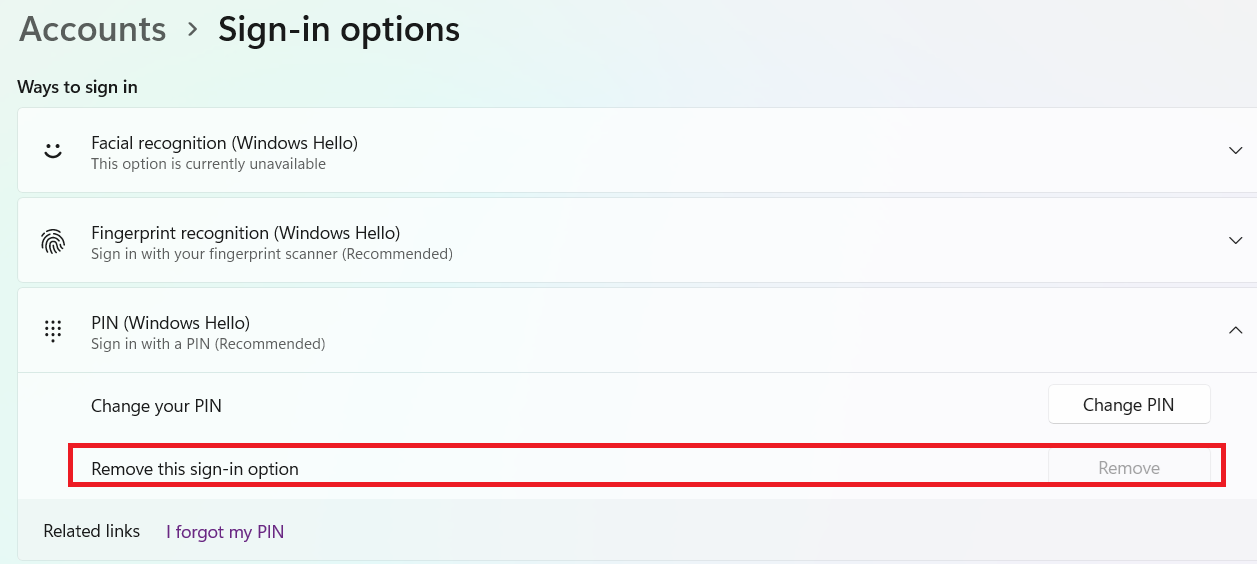1257x564 pixels.
Task: Select the Facial recognition (Windows Hello) title
Action: 224,143
